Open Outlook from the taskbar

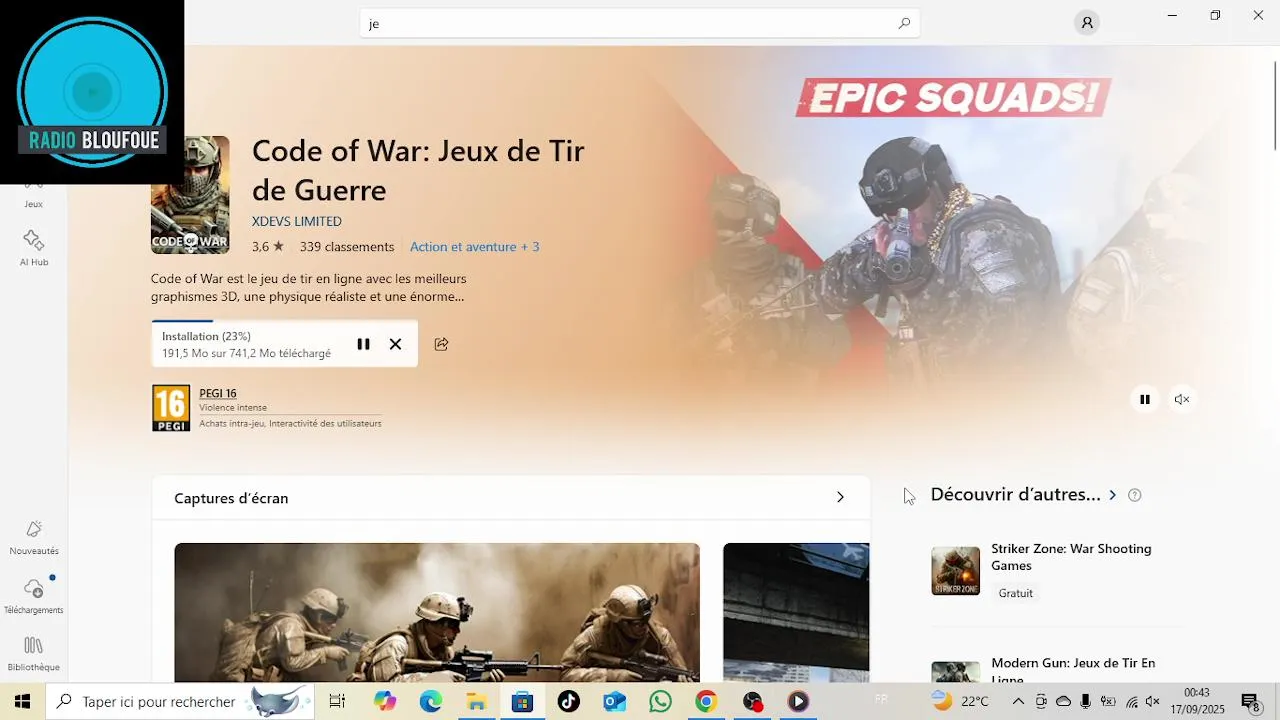point(614,701)
